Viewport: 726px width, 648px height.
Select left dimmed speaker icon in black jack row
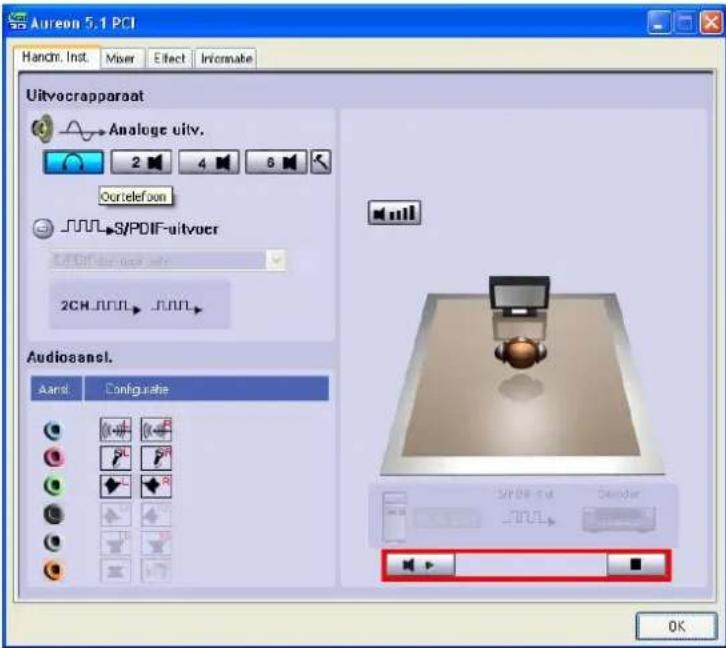[115, 514]
